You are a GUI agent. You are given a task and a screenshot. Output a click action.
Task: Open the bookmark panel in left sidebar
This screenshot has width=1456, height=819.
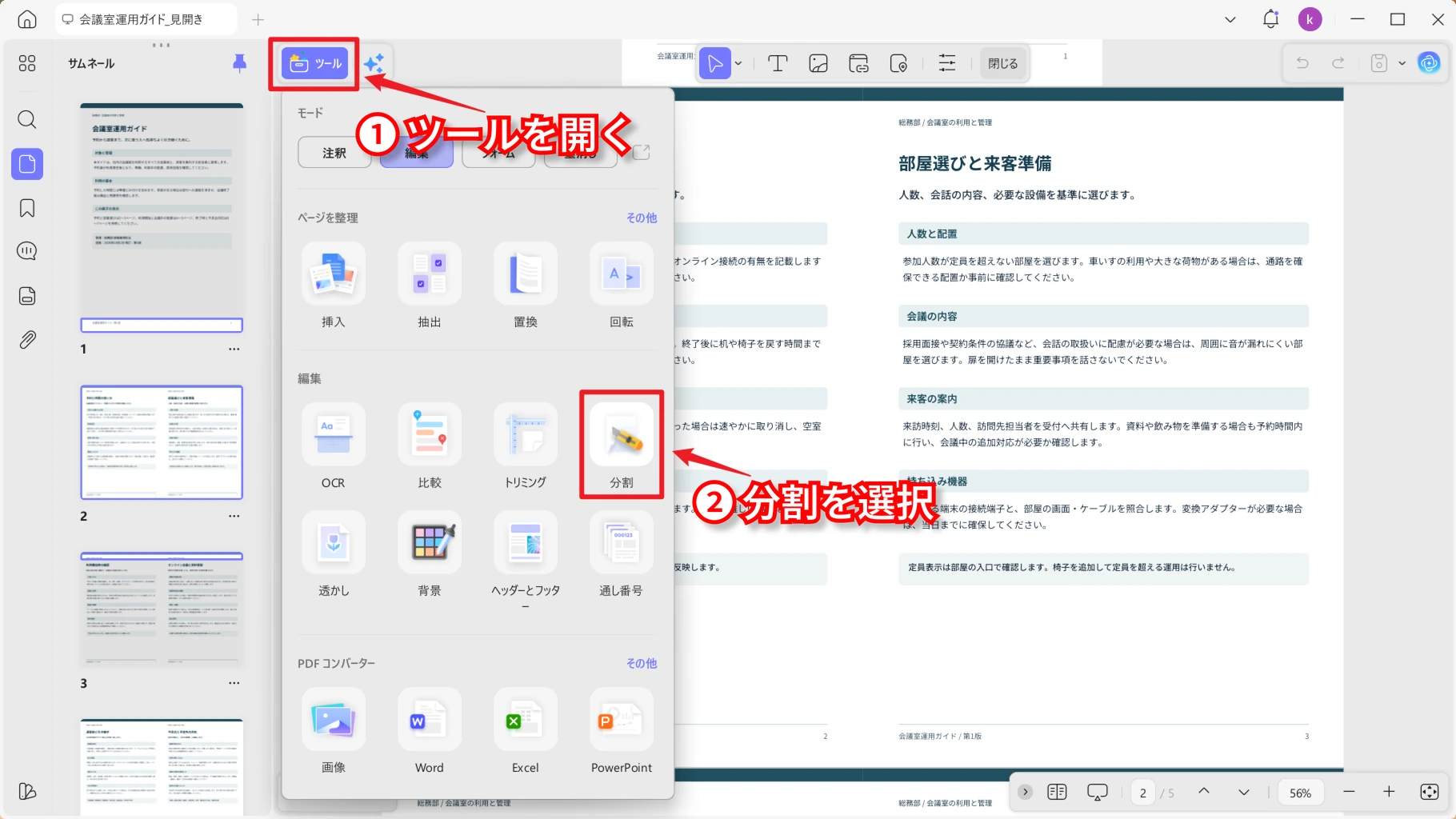[x=27, y=208]
